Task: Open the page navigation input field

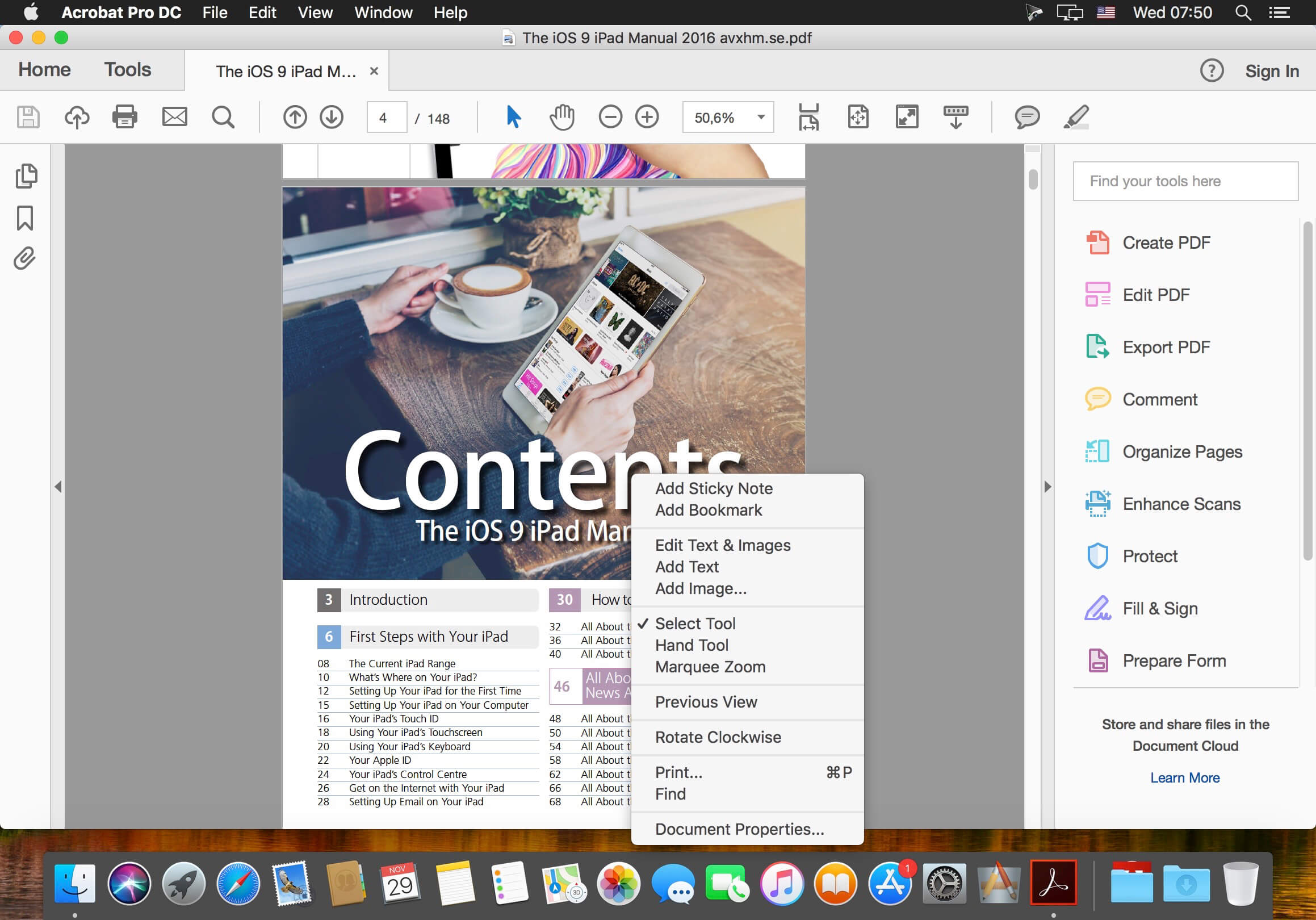Action: (x=385, y=117)
